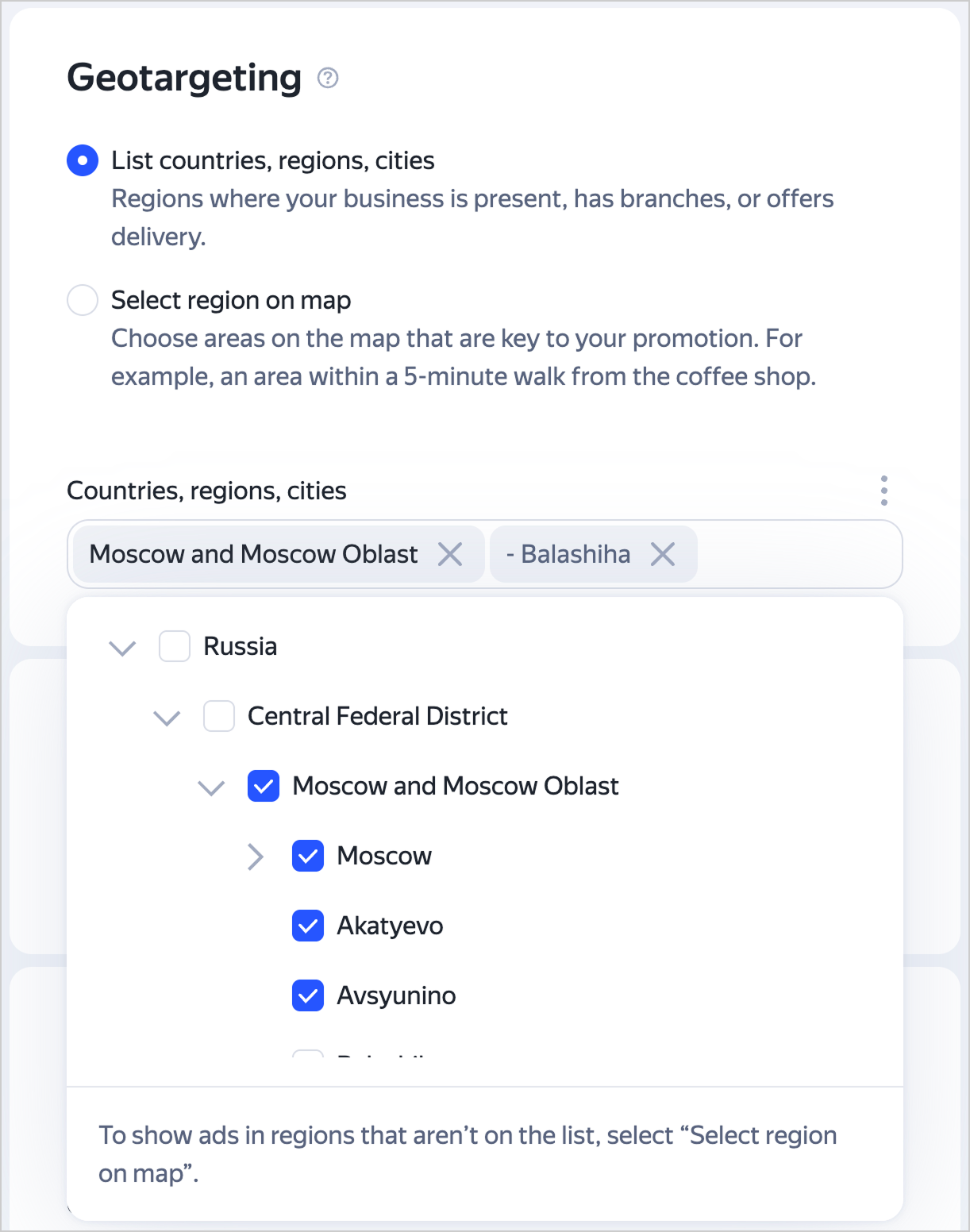
Task: Remove the excluded Balashiha tag
Action: [x=663, y=554]
